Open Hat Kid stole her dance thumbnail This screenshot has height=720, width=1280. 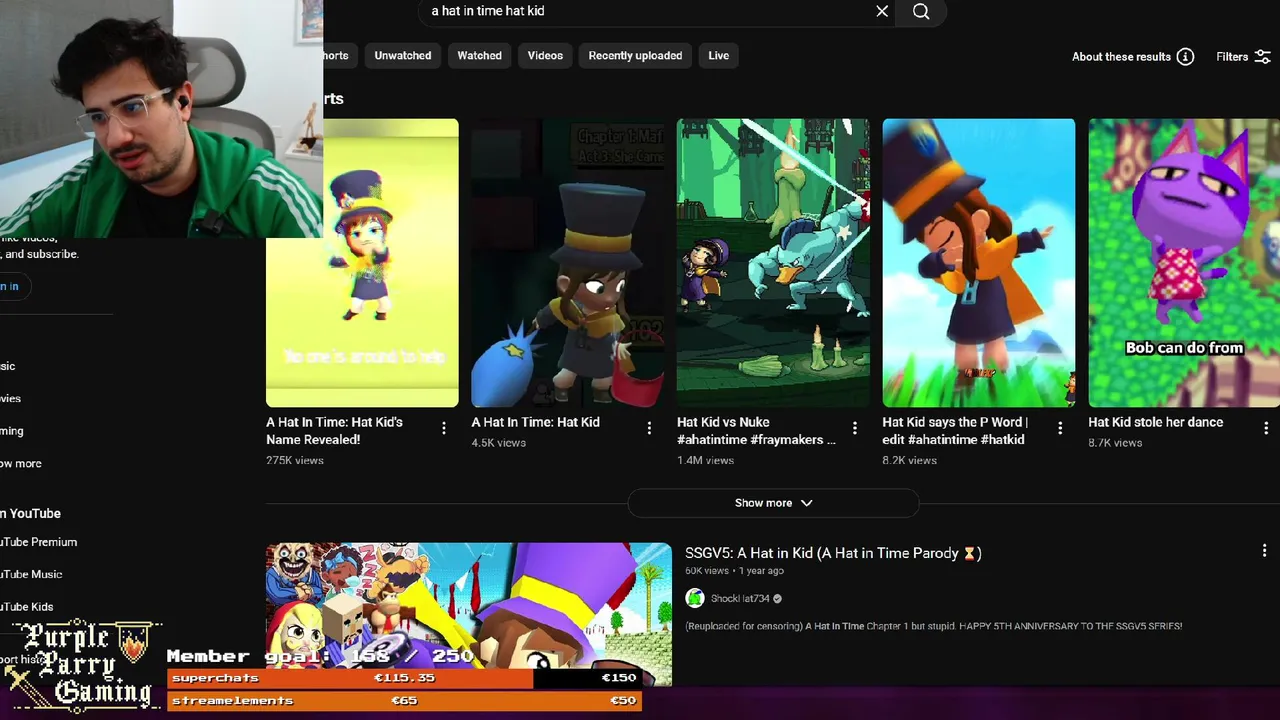[x=1184, y=263]
